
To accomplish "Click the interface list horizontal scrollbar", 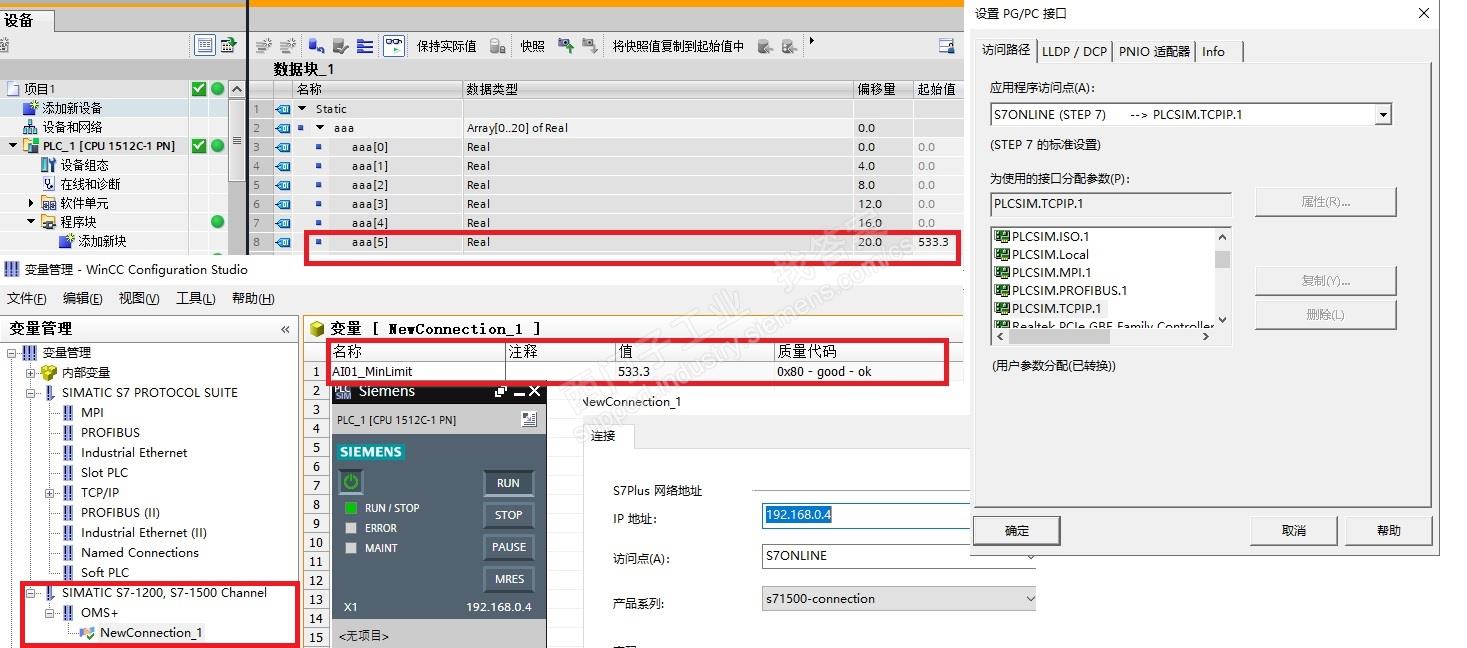I will pos(1103,337).
